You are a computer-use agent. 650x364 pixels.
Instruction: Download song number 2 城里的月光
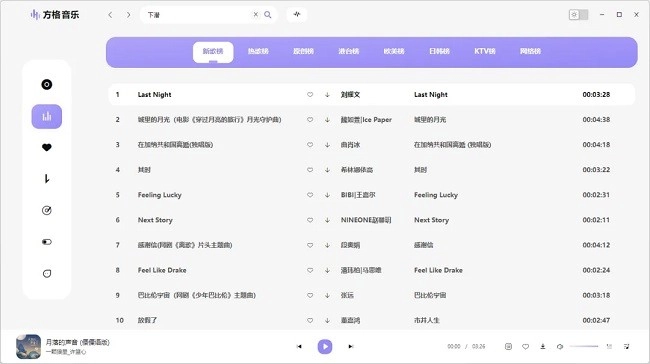click(x=327, y=120)
